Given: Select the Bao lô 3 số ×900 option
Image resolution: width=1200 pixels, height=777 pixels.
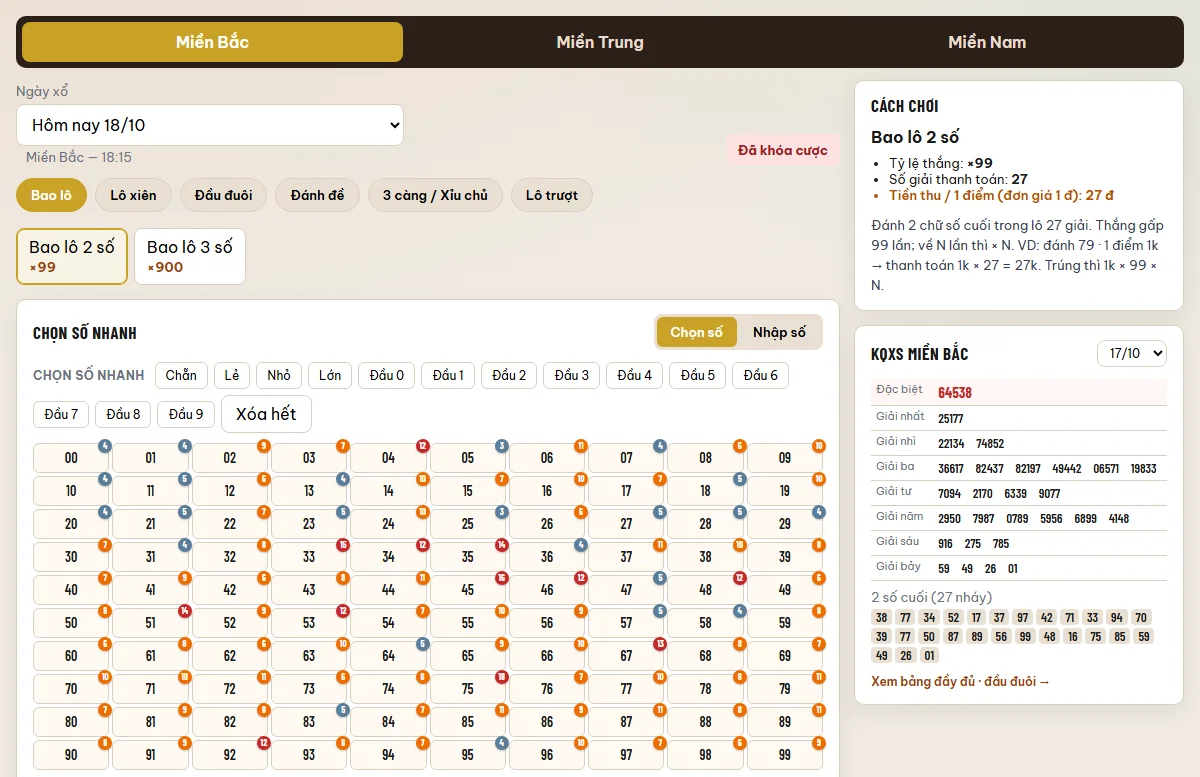Looking at the screenshot, I should [190, 256].
